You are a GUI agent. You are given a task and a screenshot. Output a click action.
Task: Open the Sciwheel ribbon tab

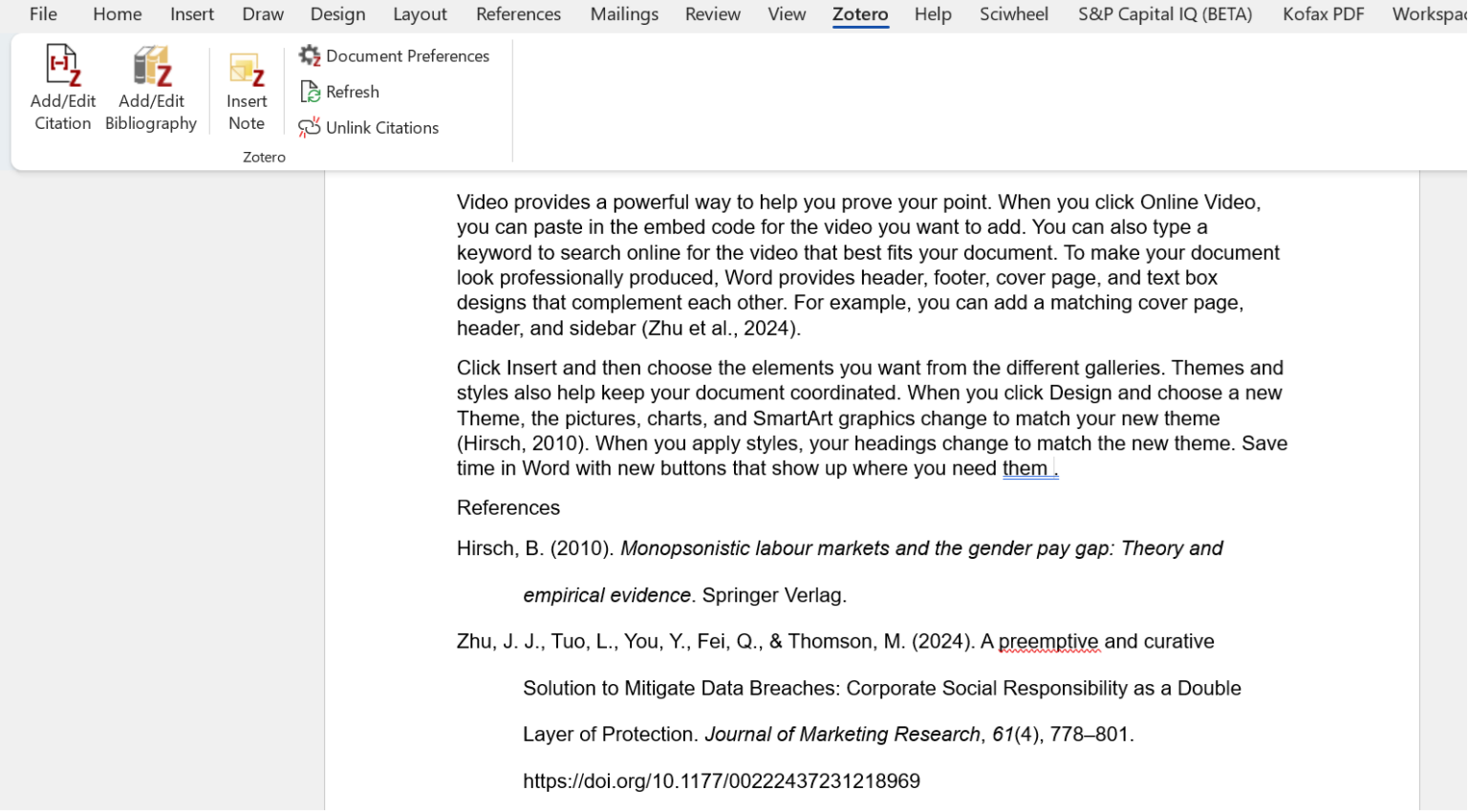point(1013,14)
